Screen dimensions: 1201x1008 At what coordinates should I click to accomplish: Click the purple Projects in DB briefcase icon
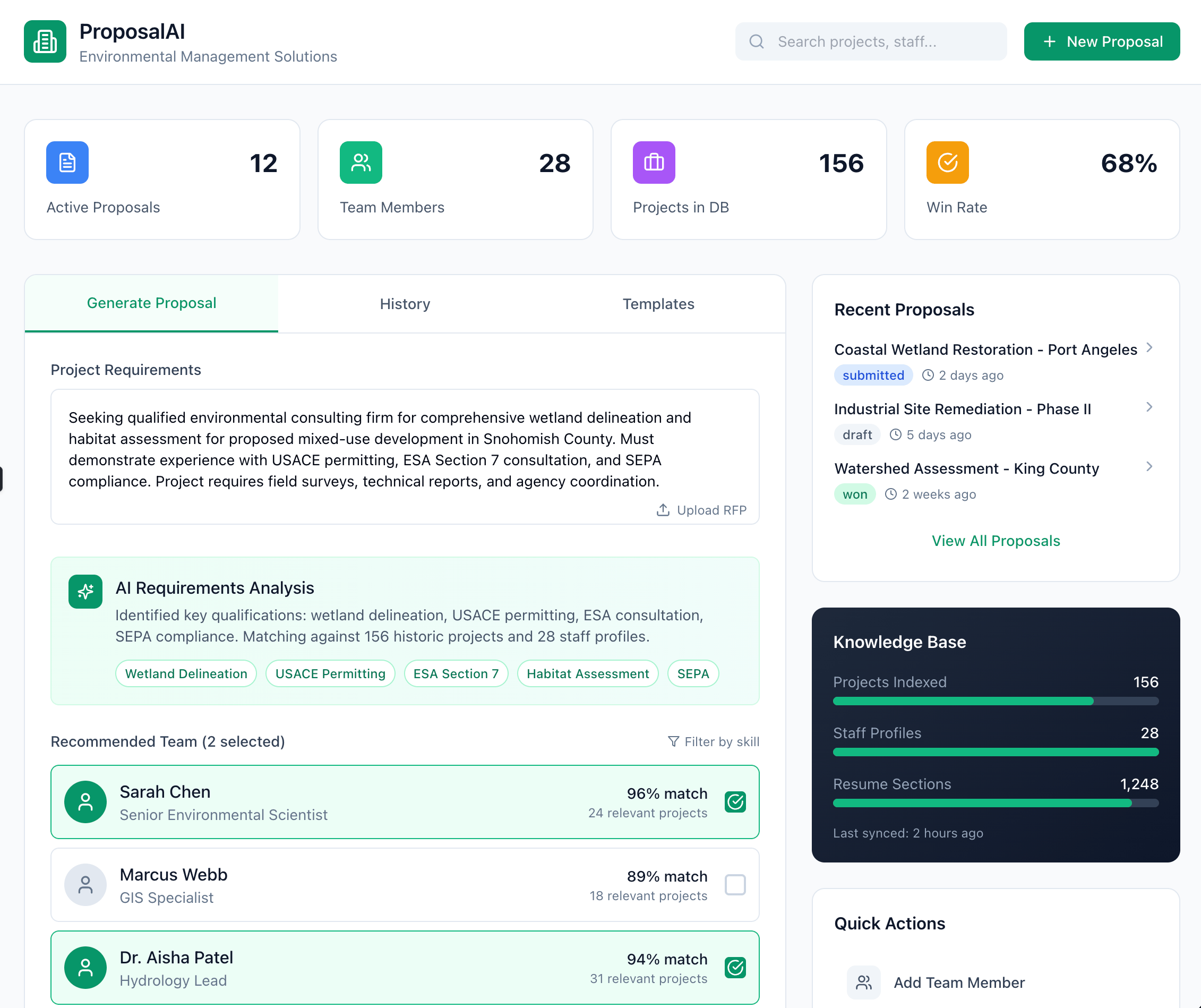coord(654,163)
